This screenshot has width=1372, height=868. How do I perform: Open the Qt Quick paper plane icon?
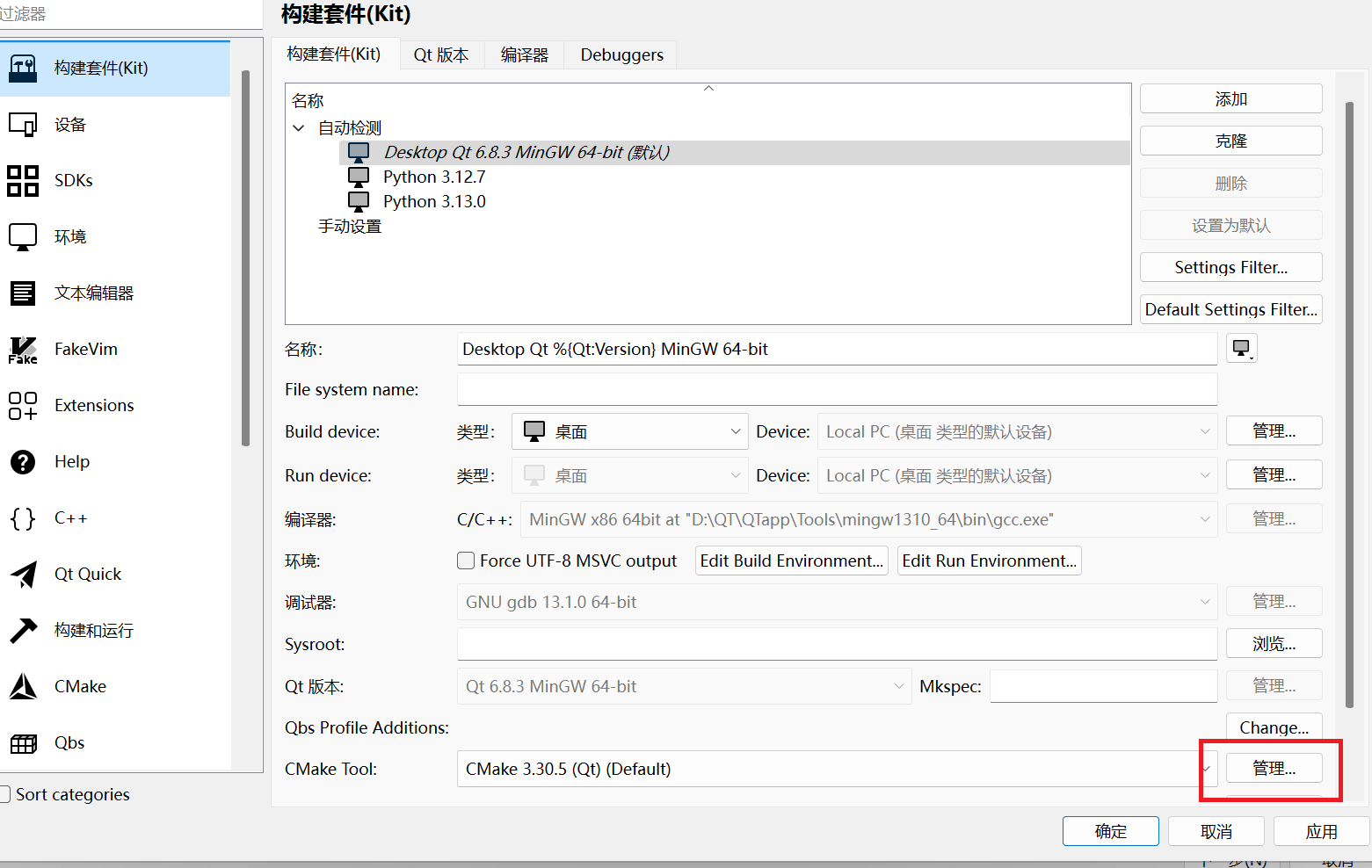click(23, 575)
